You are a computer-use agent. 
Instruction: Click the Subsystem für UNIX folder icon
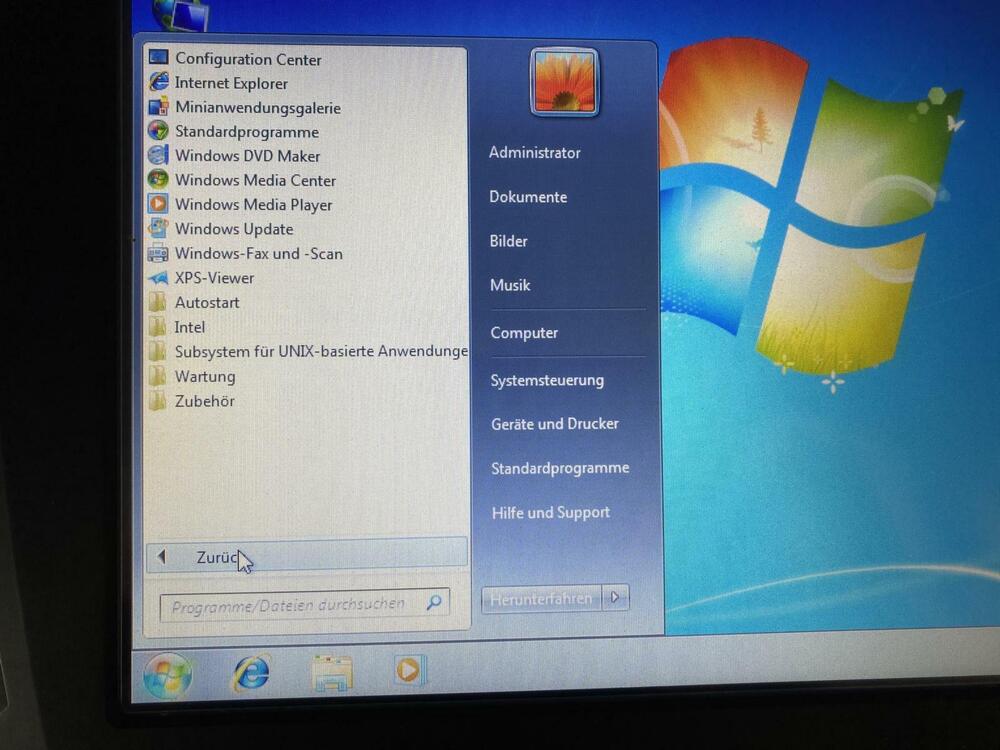point(158,351)
